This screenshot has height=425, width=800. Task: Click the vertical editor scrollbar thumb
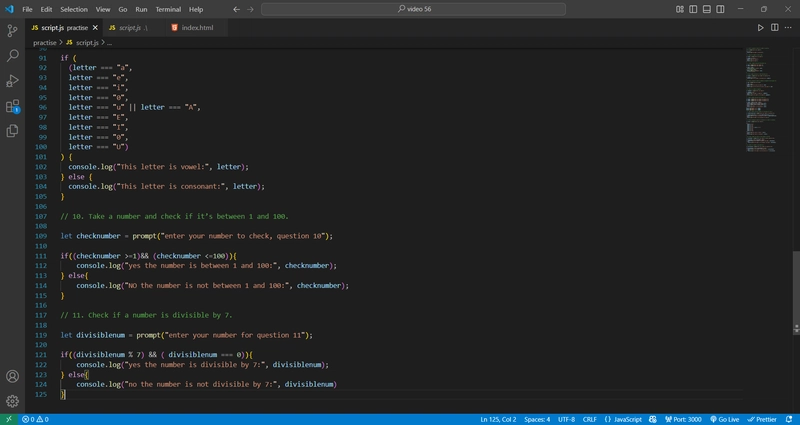(x=796, y=293)
